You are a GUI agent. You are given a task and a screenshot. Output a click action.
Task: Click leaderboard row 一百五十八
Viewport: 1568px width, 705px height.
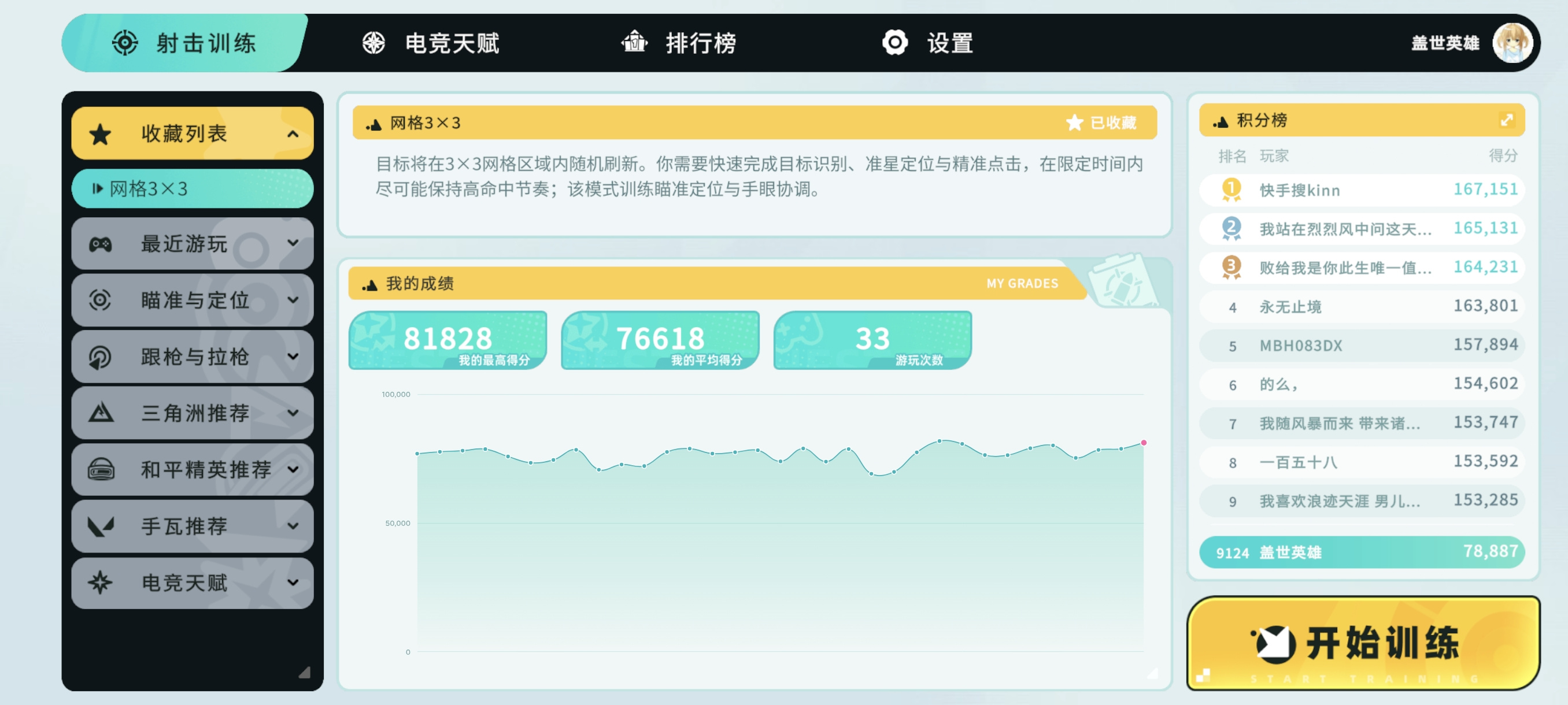1362,462
